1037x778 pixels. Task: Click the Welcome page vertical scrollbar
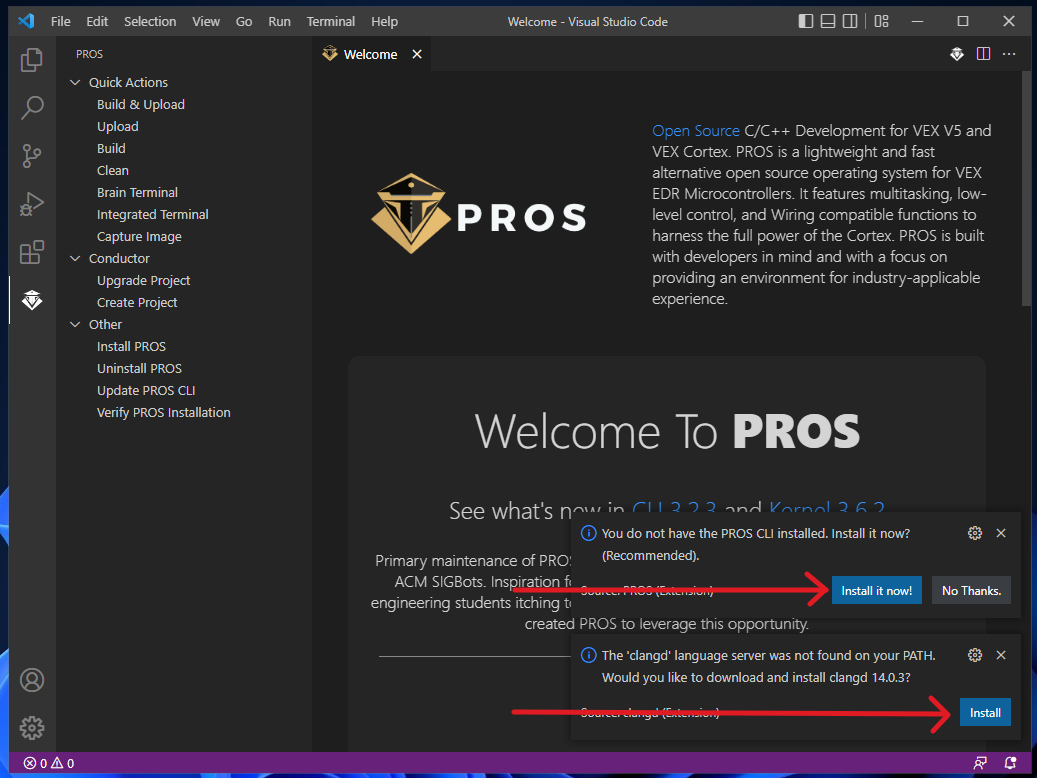[x=1026, y=189]
